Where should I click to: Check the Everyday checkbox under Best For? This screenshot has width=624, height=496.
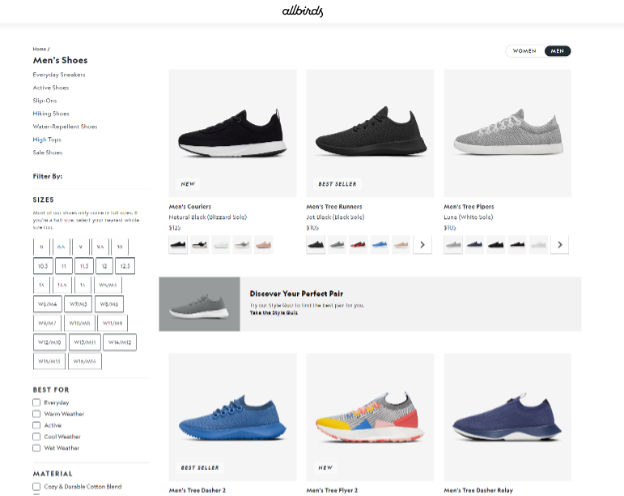click(x=37, y=402)
